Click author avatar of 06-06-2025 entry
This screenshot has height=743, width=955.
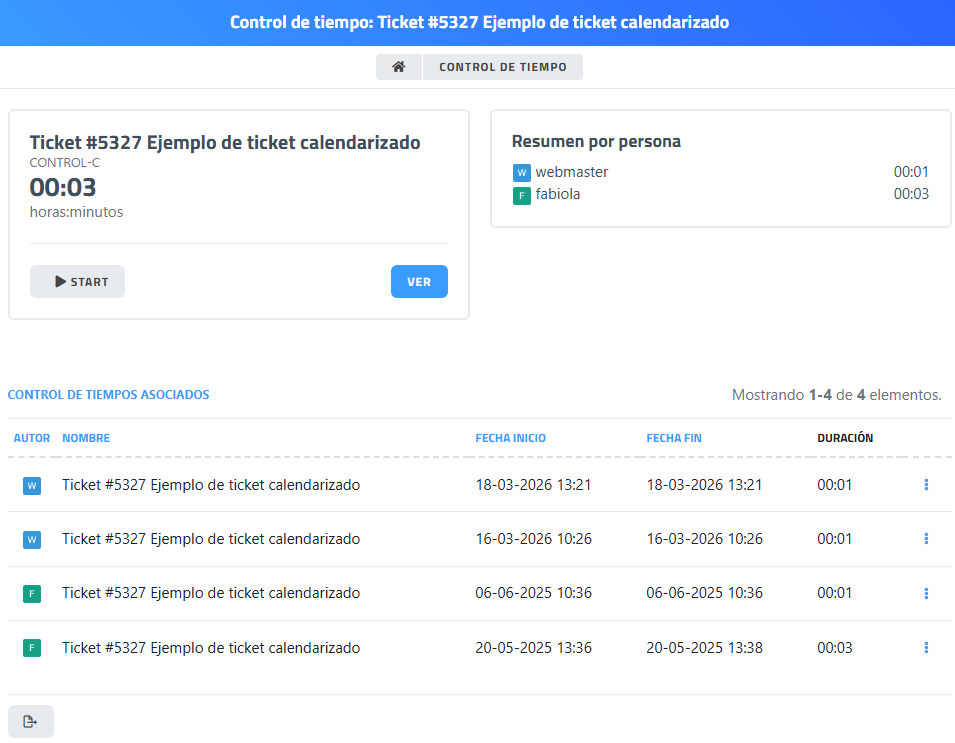pyautogui.click(x=32, y=594)
